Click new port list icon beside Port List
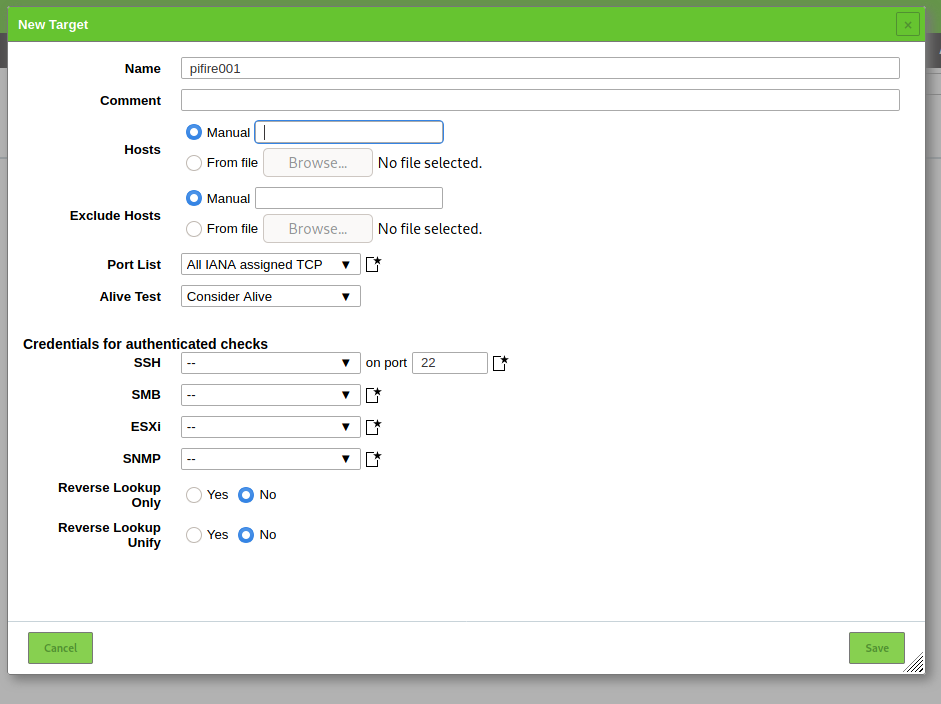Screen dimensions: 941x704 click(x=373, y=265)
